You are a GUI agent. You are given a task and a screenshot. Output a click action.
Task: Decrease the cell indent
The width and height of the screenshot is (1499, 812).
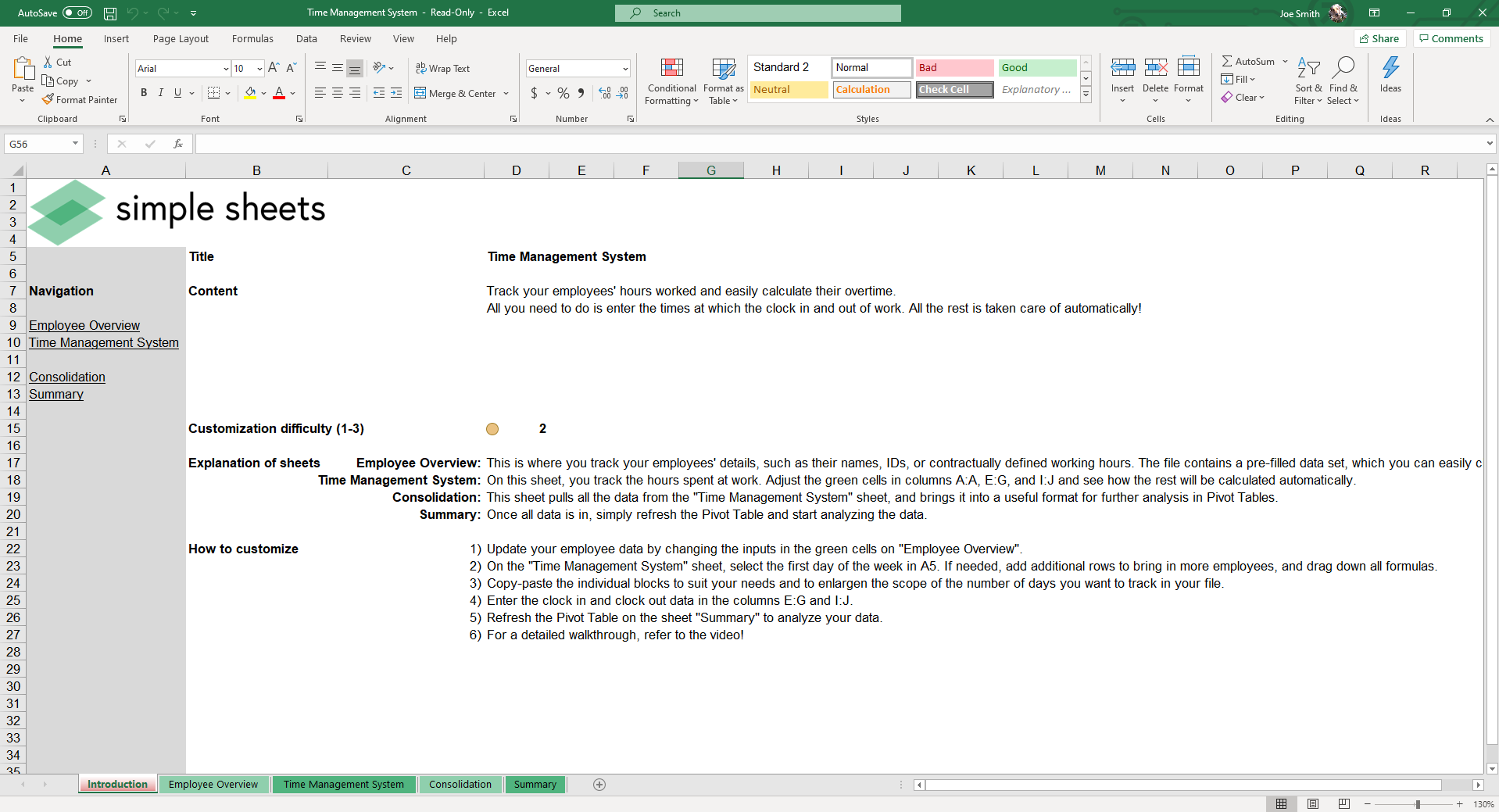click(x=379, y=93)
